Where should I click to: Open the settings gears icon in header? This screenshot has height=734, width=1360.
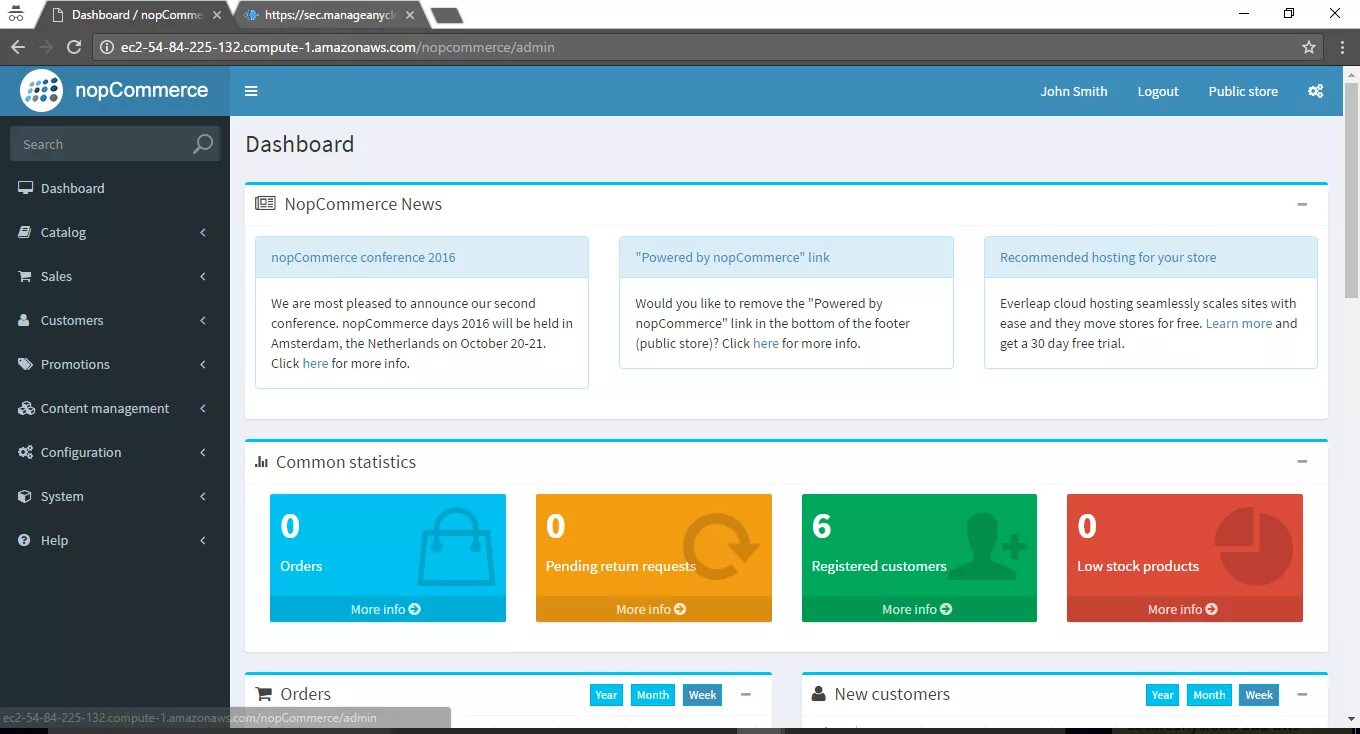coord(1316,91)
